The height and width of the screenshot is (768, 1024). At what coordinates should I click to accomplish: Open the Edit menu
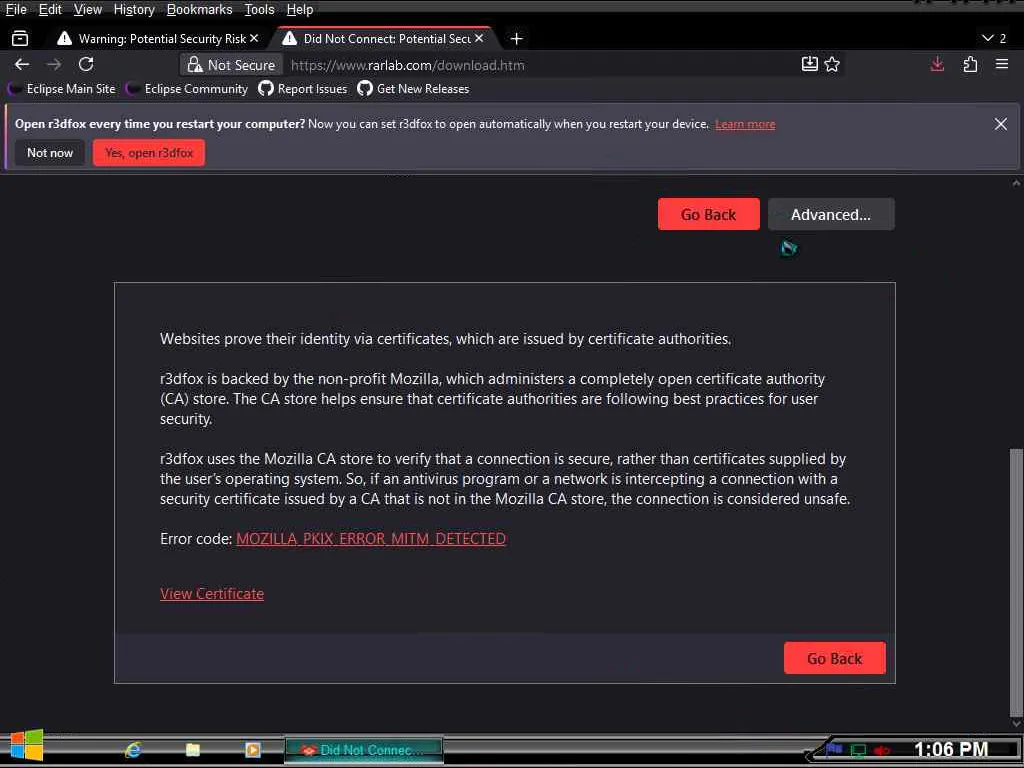(x=50, y=10)
